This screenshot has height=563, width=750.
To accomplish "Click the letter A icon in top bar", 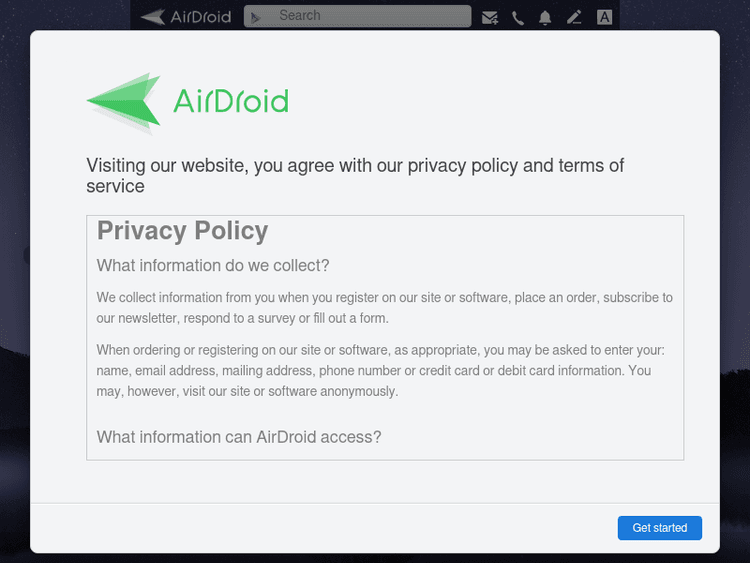I will pyautogui.click(x=604, y=17).
